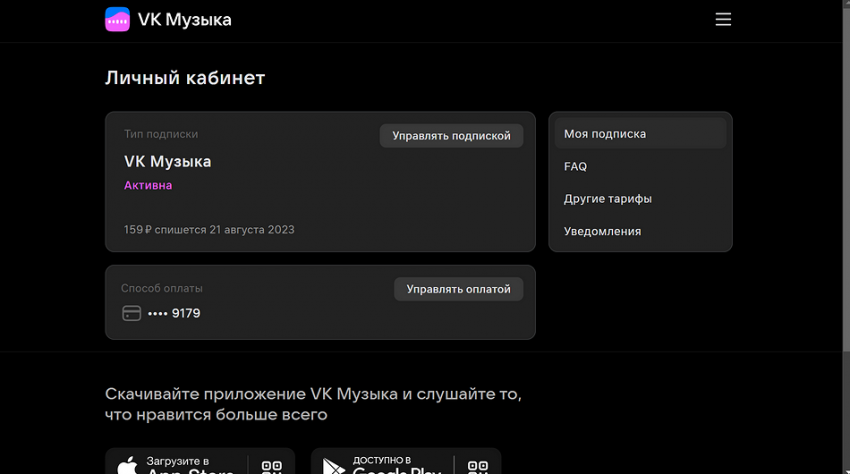The width and height of the screenshot is (850, 474).
Task: Click the Google Play triangle icon
Action: 333,466
